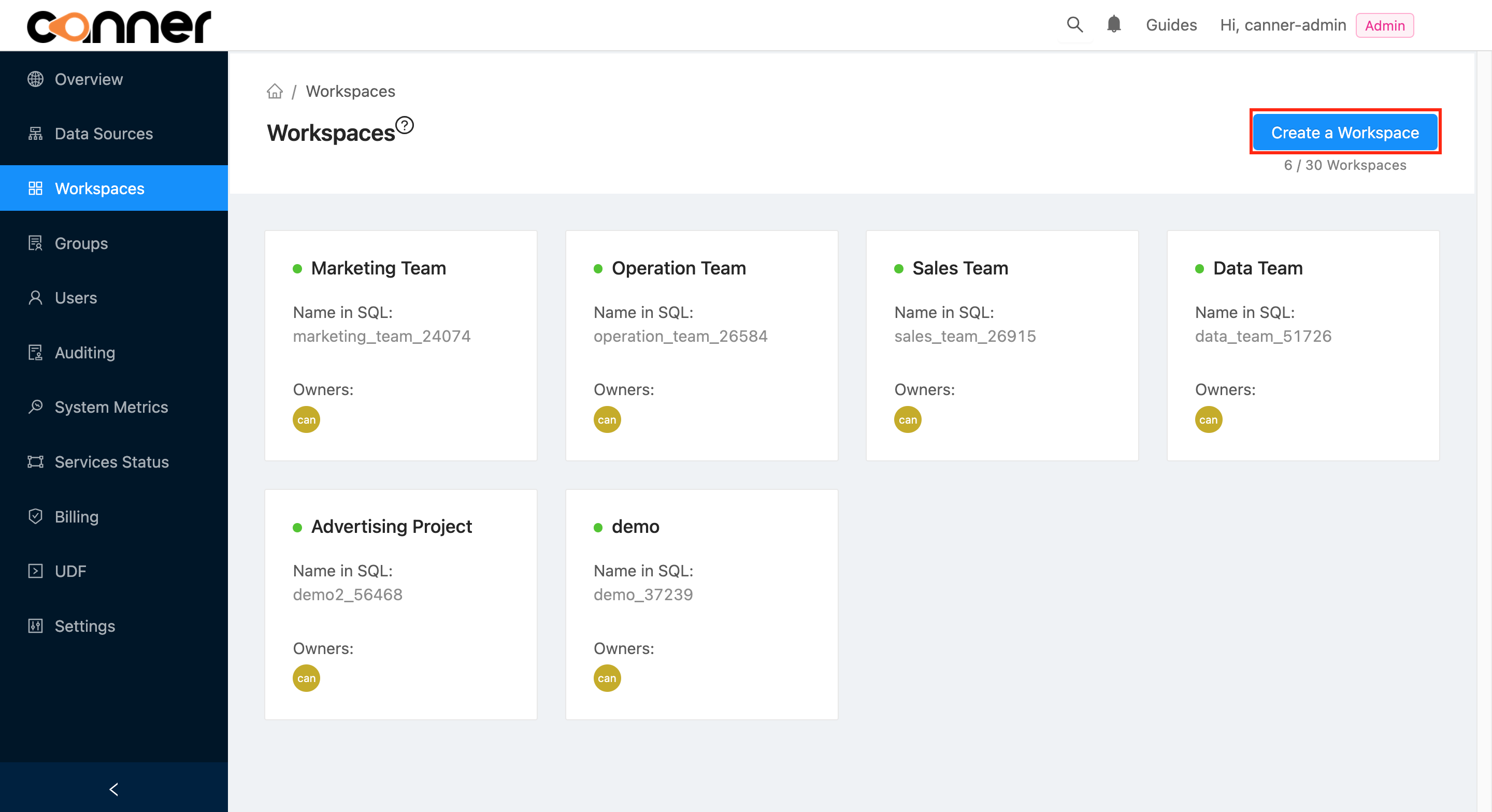Open Users menu item

pyautogui.click(x=113, y=298)
